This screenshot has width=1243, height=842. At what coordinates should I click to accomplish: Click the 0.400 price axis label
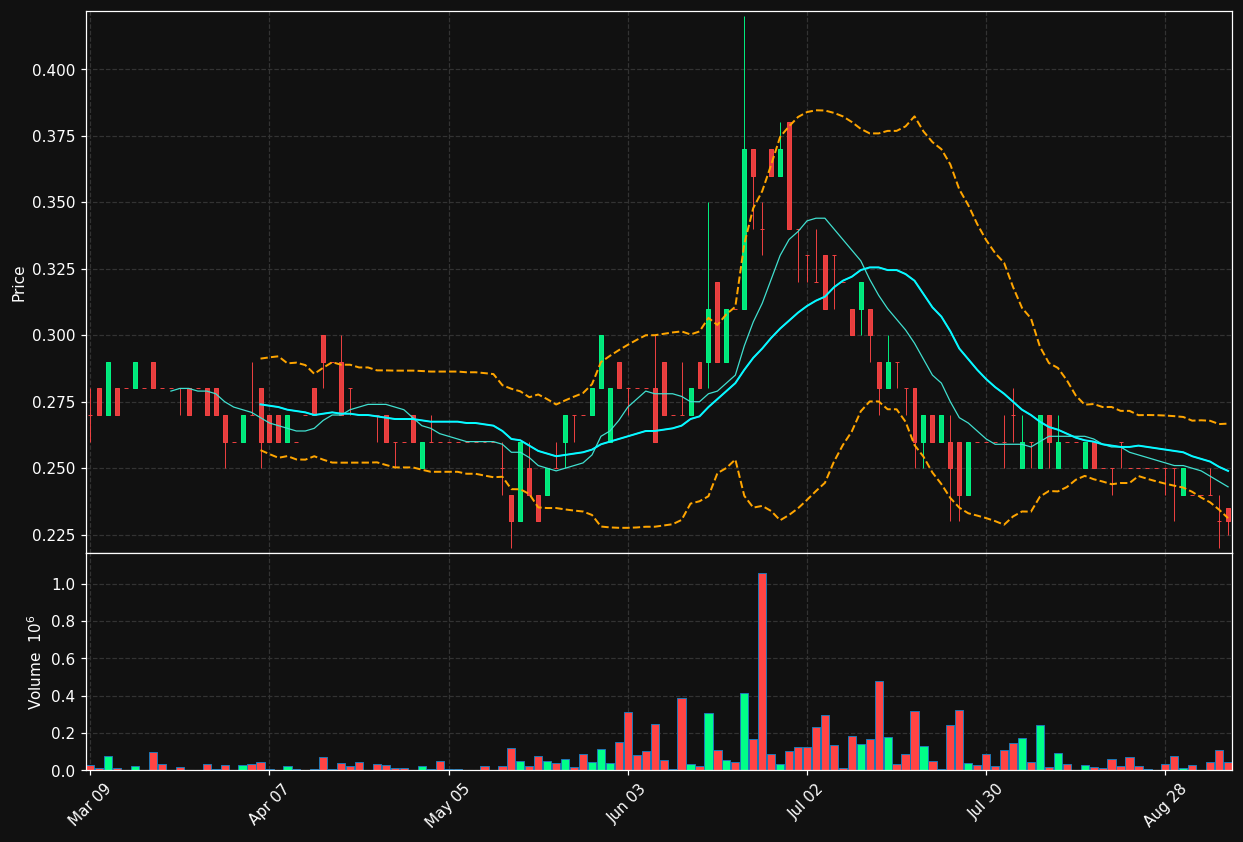(56, 70)
